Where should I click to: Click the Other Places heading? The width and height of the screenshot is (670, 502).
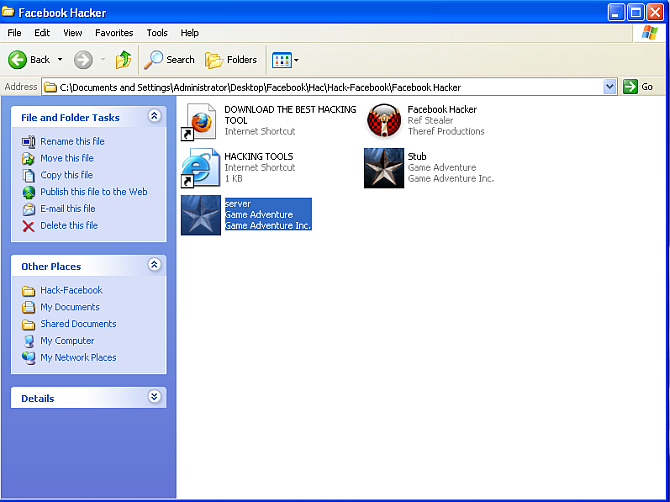click(x=51, y=267)
